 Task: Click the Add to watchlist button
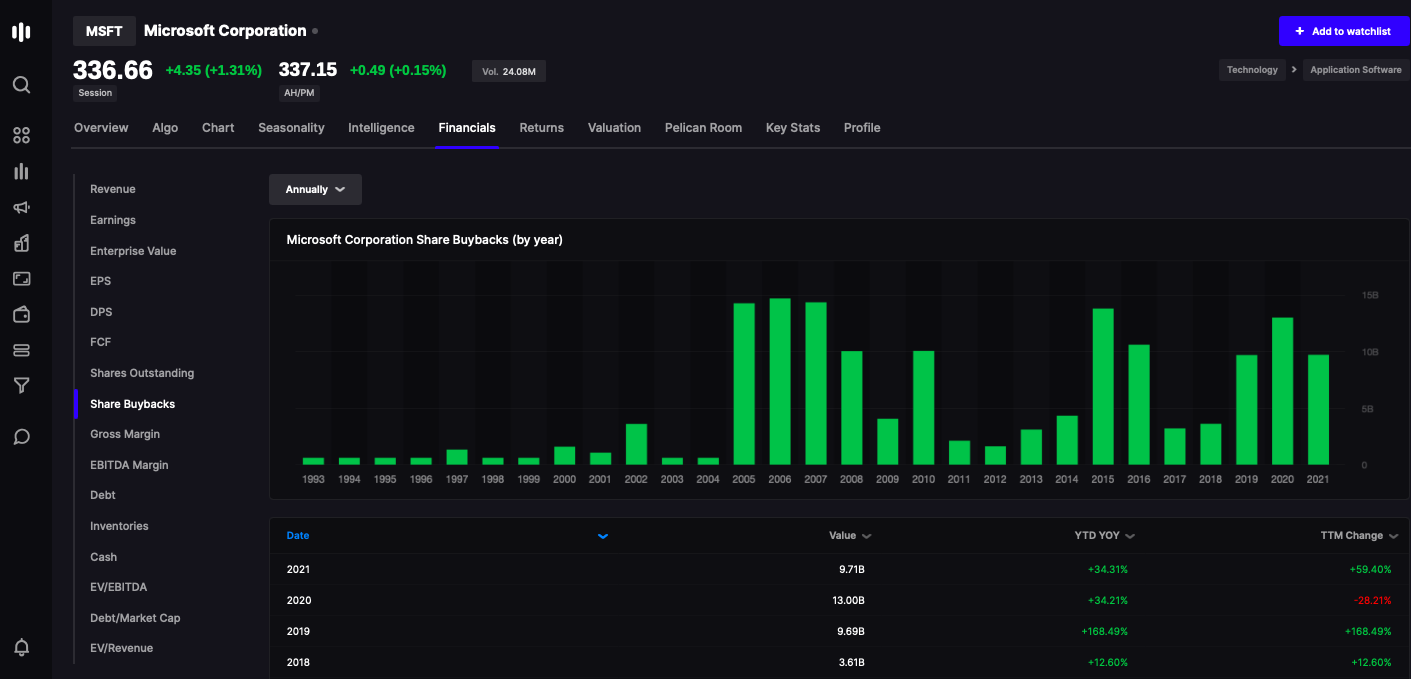pyautogui.click(x=1343, y=31)
